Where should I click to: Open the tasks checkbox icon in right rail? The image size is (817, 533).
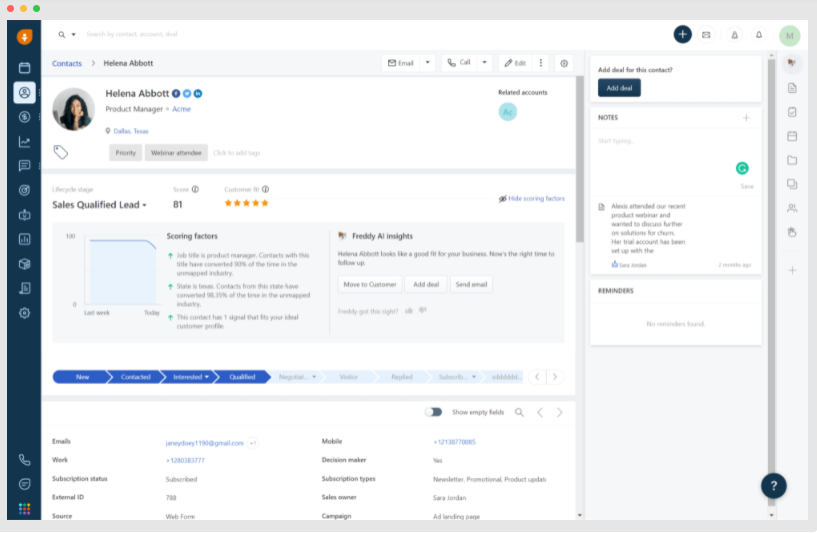[x=792, y=112]
